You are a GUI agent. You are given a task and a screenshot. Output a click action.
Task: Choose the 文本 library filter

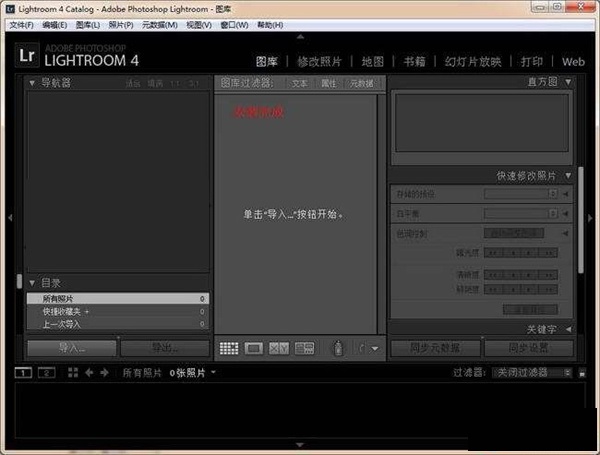click(x=299, y=83)
